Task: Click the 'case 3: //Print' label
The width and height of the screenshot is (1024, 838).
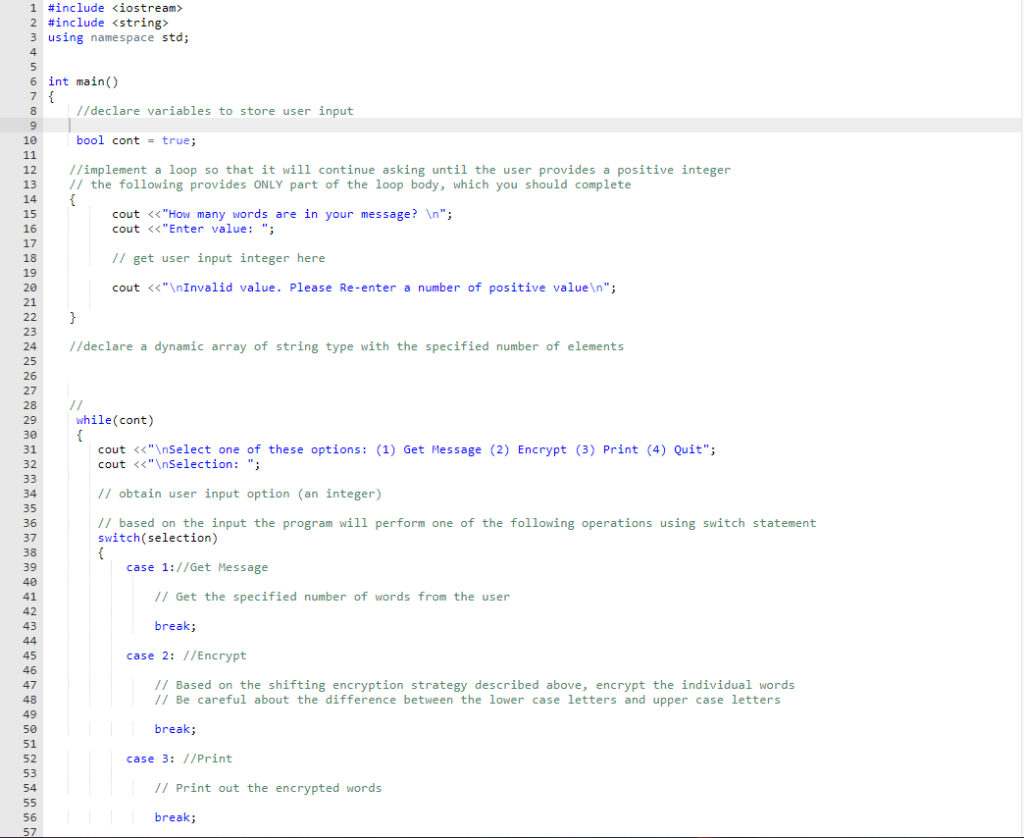Action: tap(180, 758)
